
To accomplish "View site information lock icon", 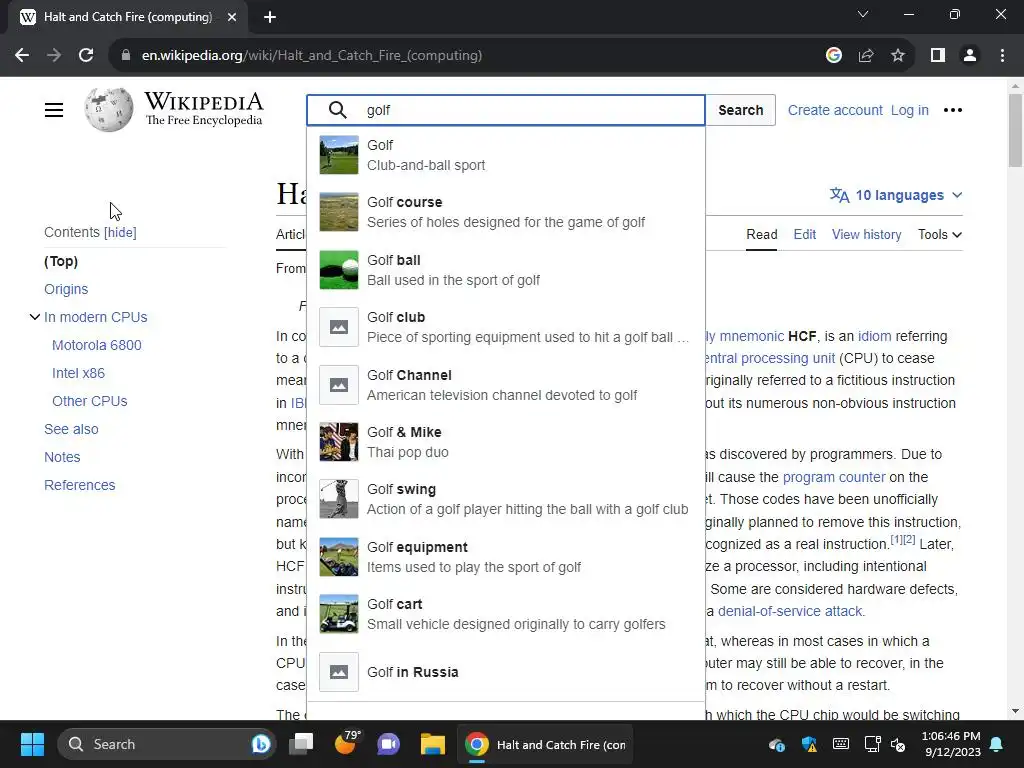I will pyautogui.click(x=126, y=56).
